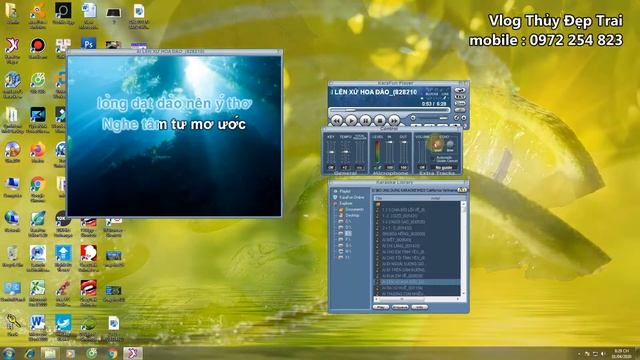Open the No guide dropdown
640x360 pixels.
[444, 167]
